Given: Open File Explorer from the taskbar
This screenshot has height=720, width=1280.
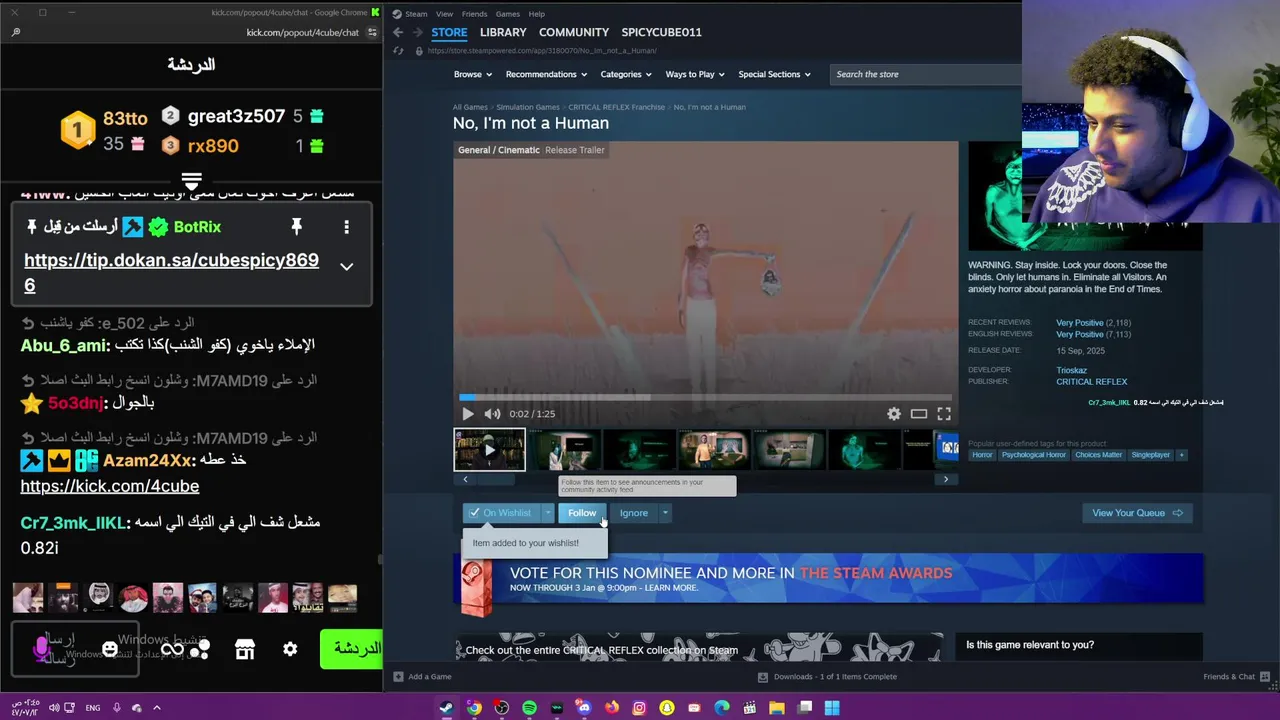Looking at the screenshot, I should tap(777, 708).
